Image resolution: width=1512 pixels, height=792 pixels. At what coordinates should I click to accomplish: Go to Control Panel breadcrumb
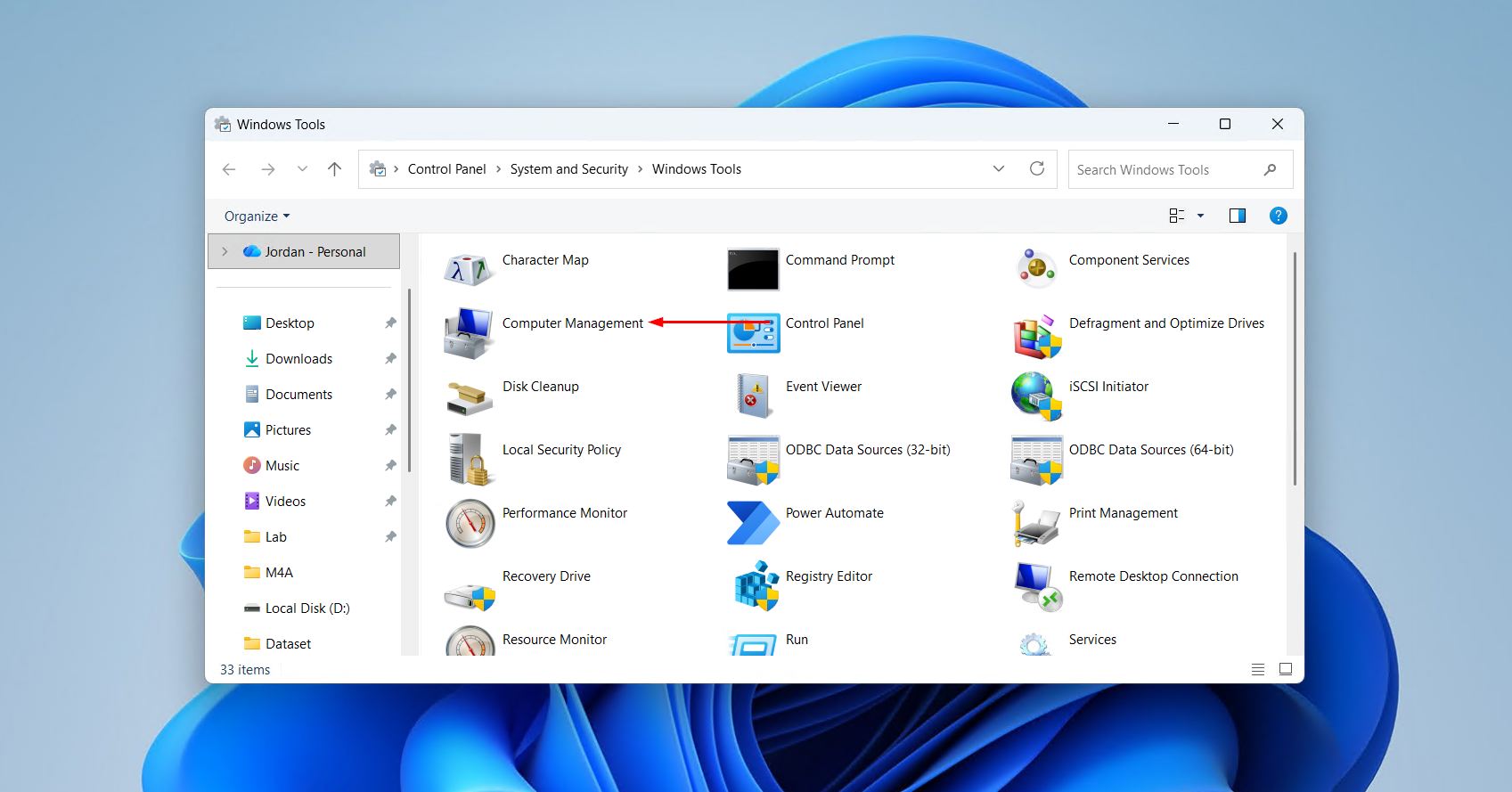click(x=446, y=169)
